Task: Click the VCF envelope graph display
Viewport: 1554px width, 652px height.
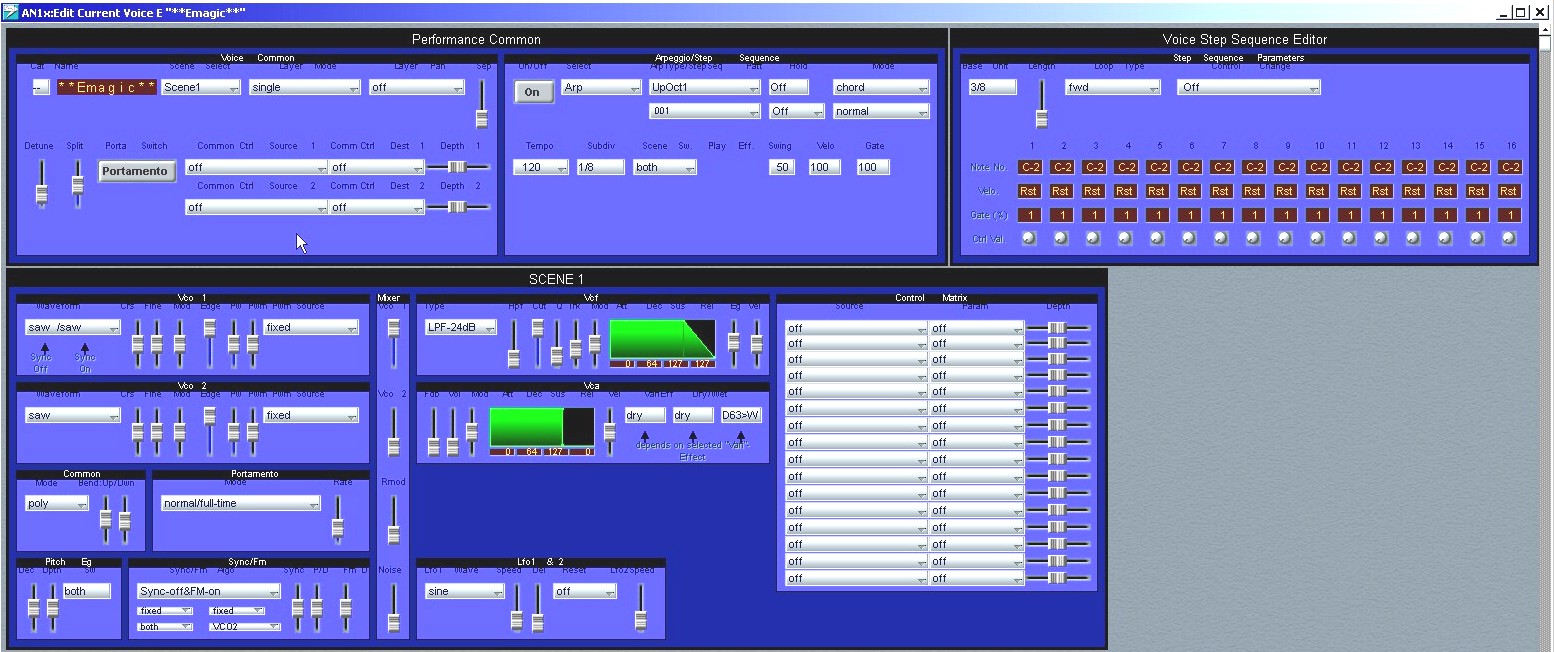Action: [662, 339]
